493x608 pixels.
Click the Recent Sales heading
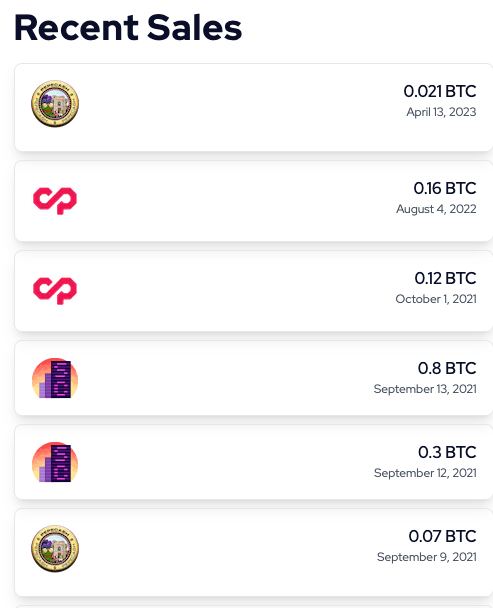(x=128, y=27)
